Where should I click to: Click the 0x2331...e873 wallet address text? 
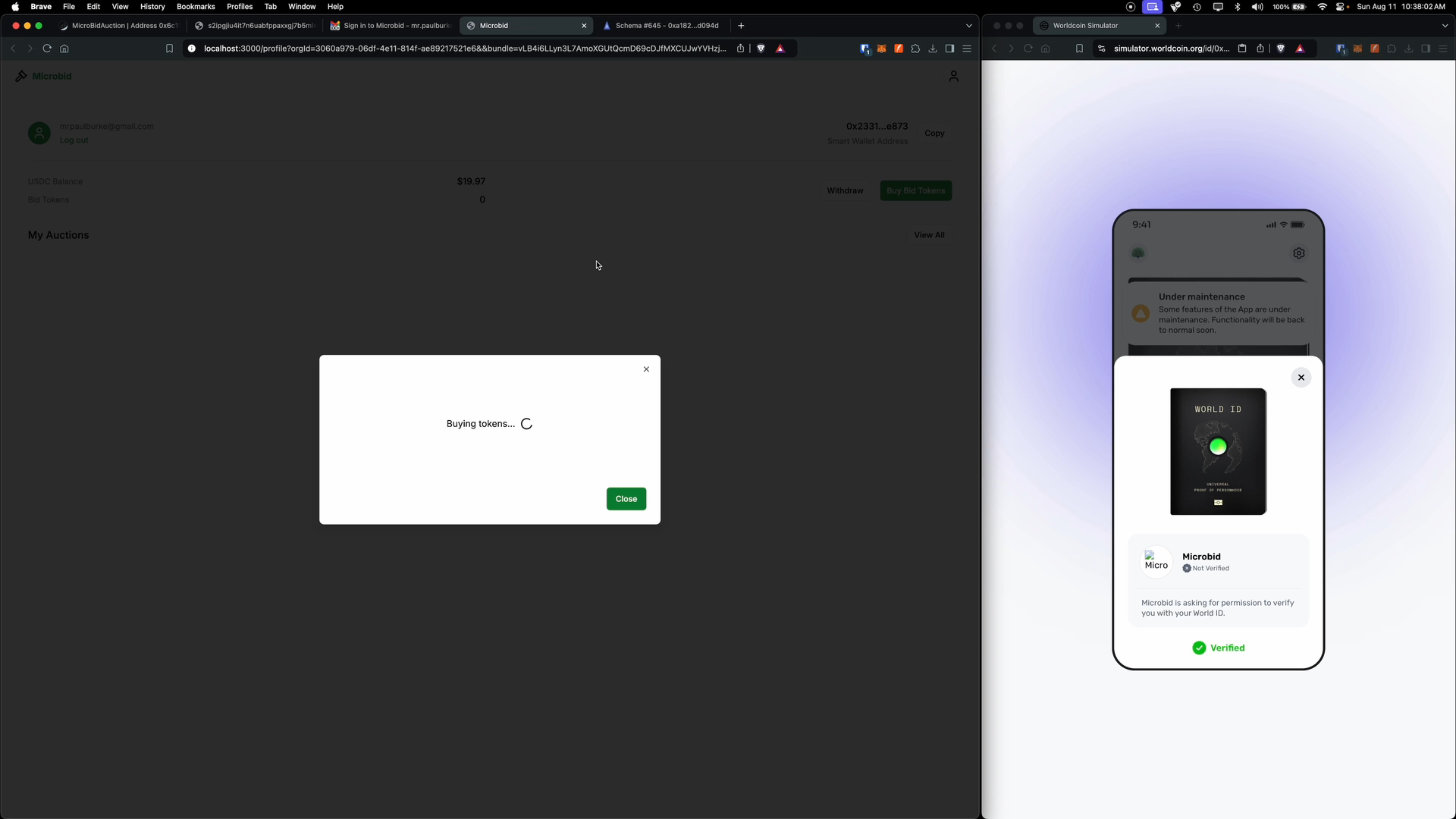tap(877, 126)
